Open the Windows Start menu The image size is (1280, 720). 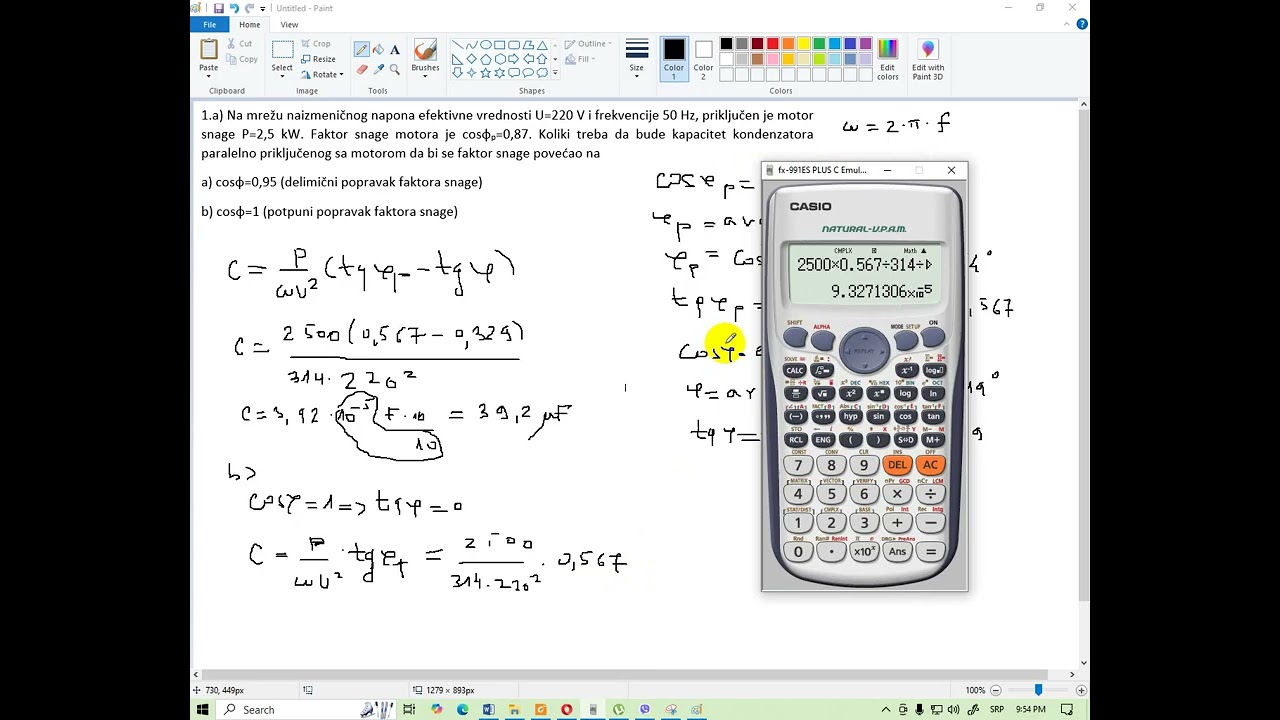click(x=203, y=710)
